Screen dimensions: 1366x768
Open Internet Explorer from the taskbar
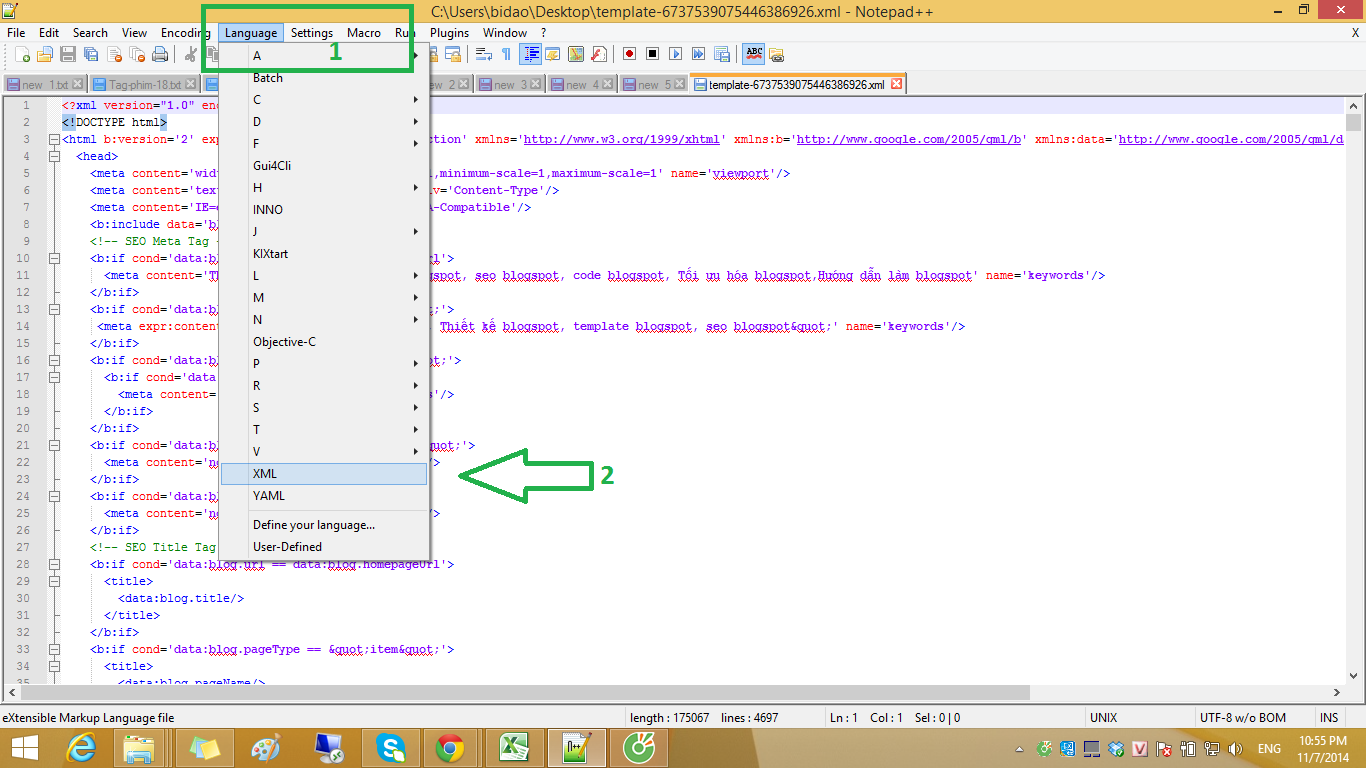pos(82,747)
